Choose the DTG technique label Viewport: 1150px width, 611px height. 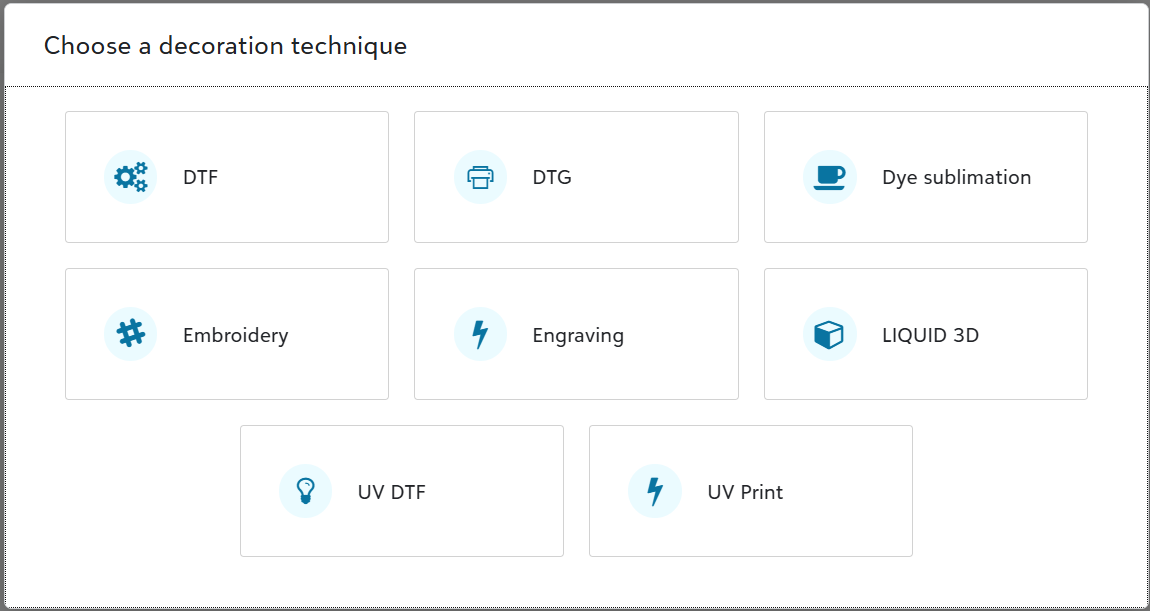pos(552,178)
